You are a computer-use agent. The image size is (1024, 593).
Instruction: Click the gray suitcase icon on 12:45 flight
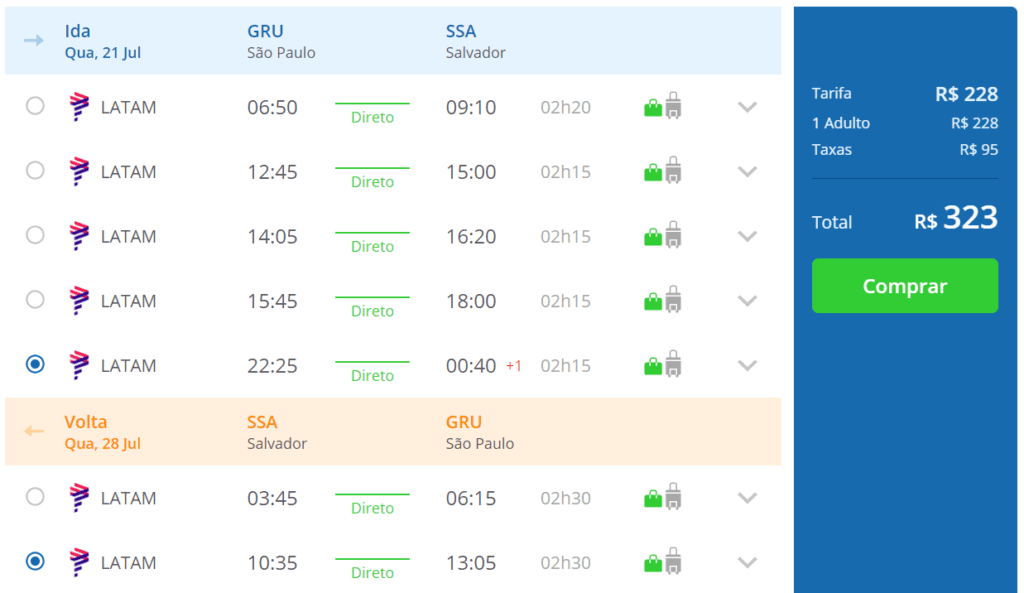(x=673, y=170)
